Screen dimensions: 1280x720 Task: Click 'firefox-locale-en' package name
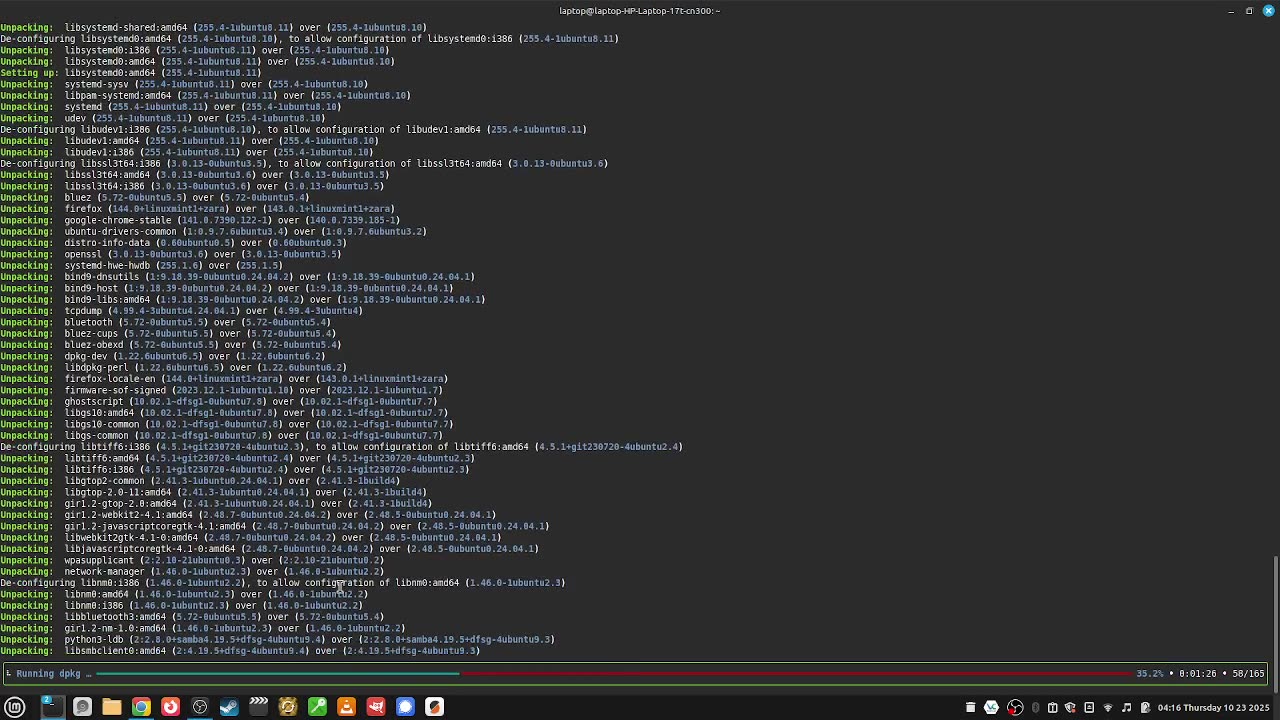[110, 379]
